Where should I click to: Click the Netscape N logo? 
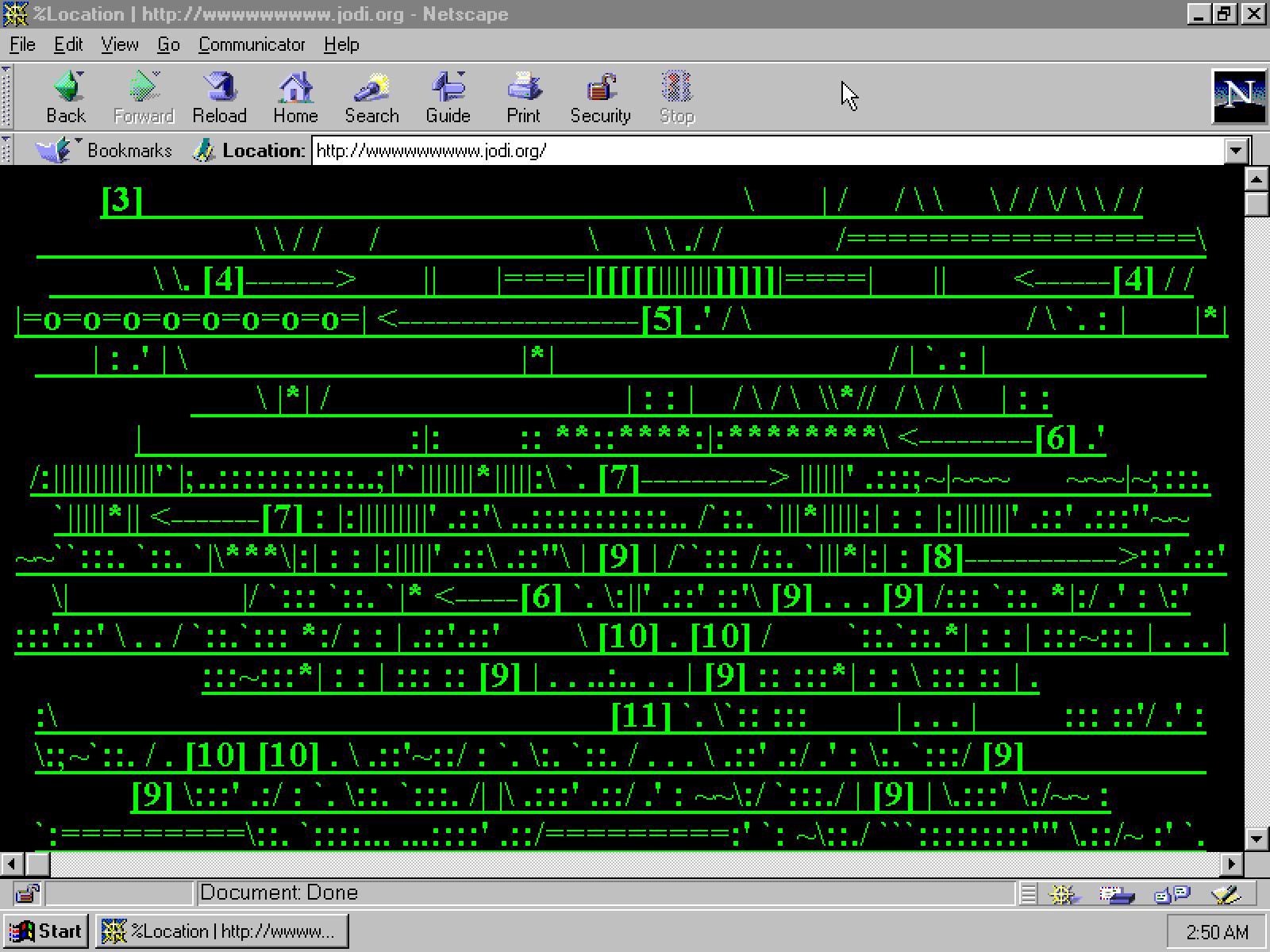1238,97
